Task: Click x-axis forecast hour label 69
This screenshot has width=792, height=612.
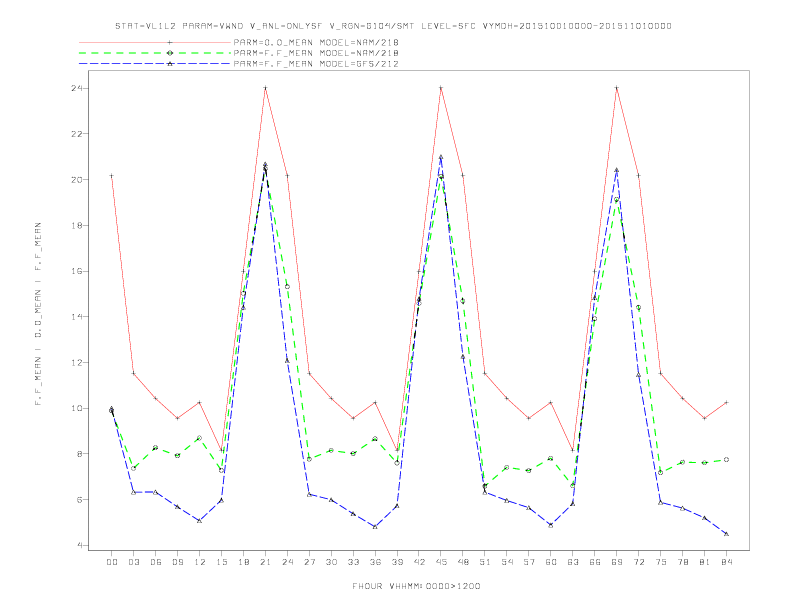Action: pyautogui.click(x=617, y=562)
